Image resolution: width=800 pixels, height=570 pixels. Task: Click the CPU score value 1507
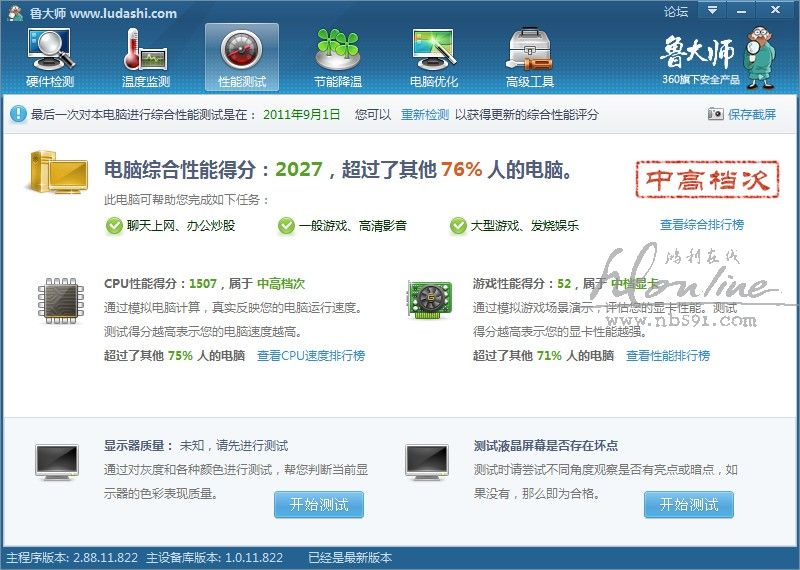pos(203,284)
